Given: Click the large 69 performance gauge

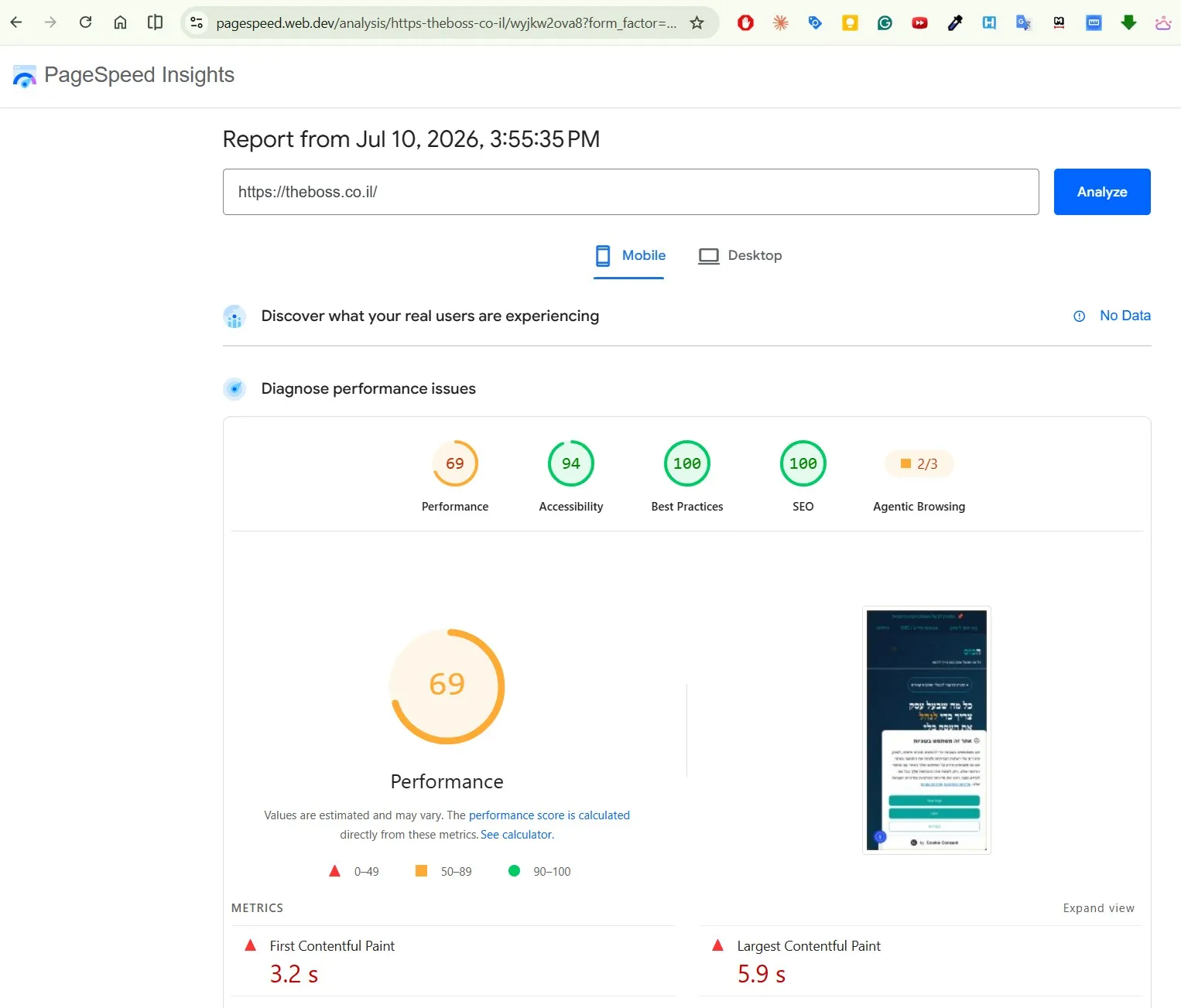Looking at the screenshot, I should click(447, 686).
